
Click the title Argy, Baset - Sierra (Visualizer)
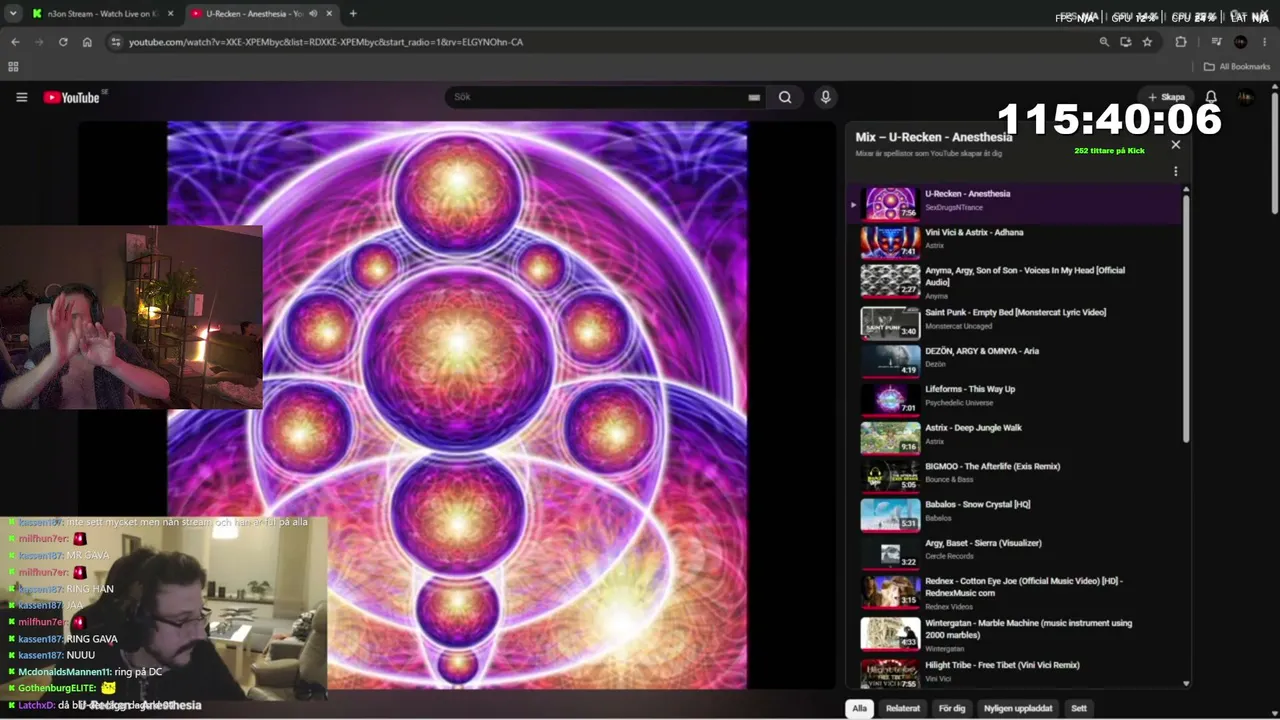[x=983, y=543]
